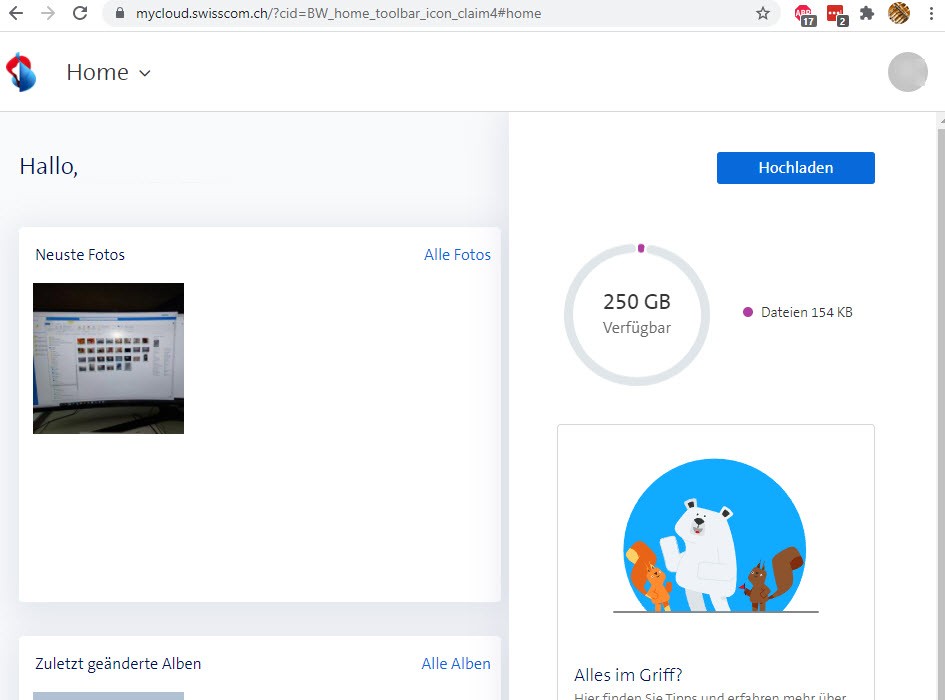Screen dimensions: 945x700
Task: Bookmark this page with the star icon
Action: [x=763, y=14]
